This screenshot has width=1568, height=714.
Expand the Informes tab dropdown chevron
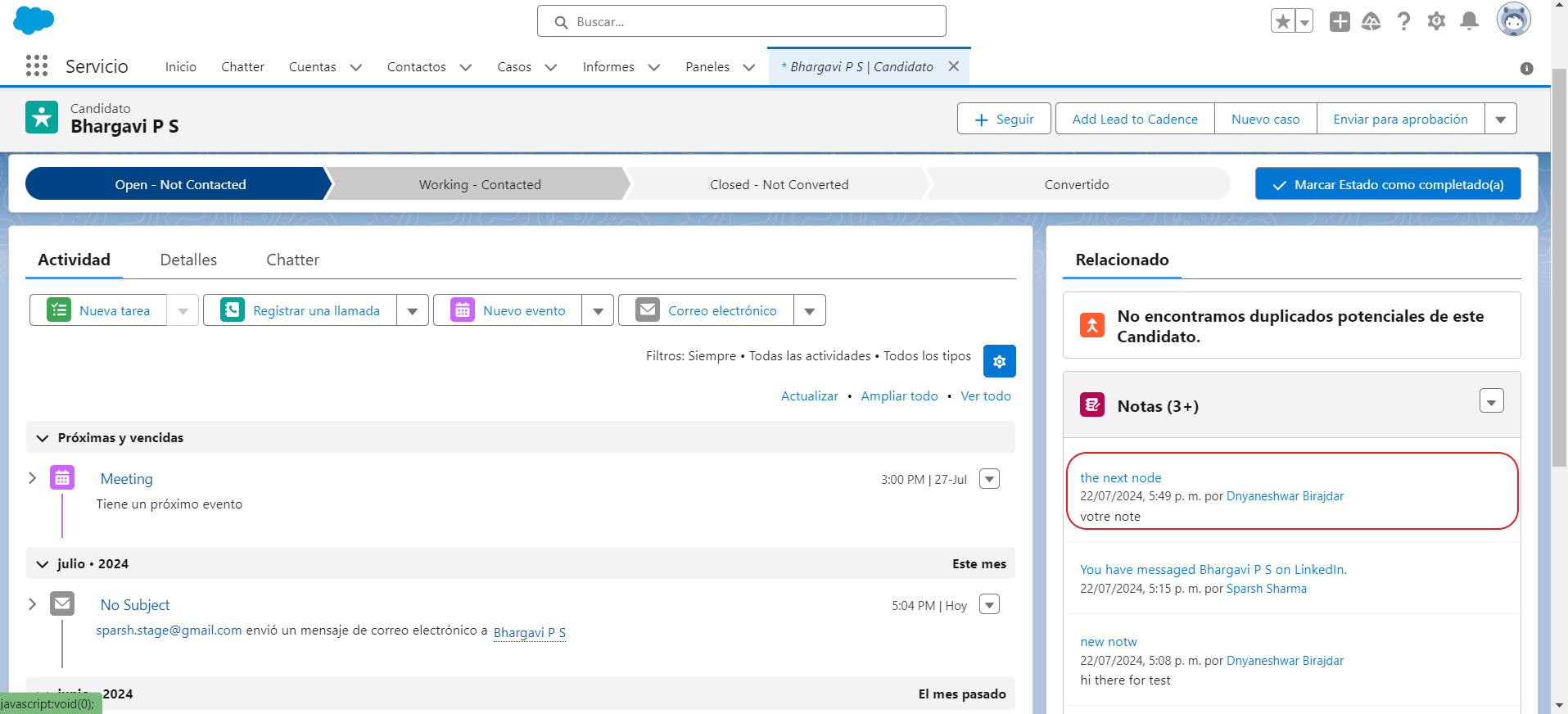pyautogui.click(x=654, y=67)
